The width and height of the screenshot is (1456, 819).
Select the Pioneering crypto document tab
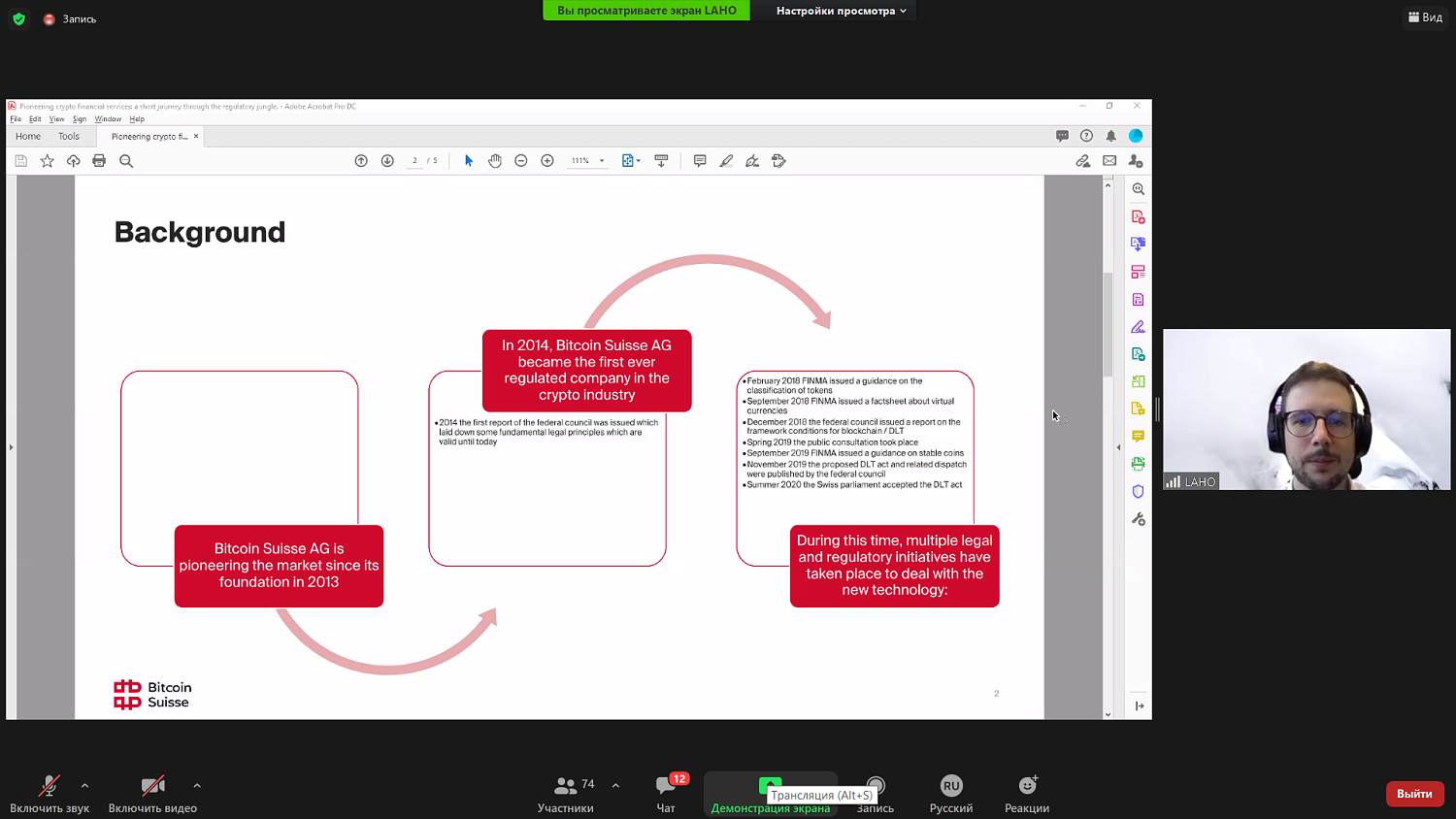pyautogui.click(x=149, y=137)
